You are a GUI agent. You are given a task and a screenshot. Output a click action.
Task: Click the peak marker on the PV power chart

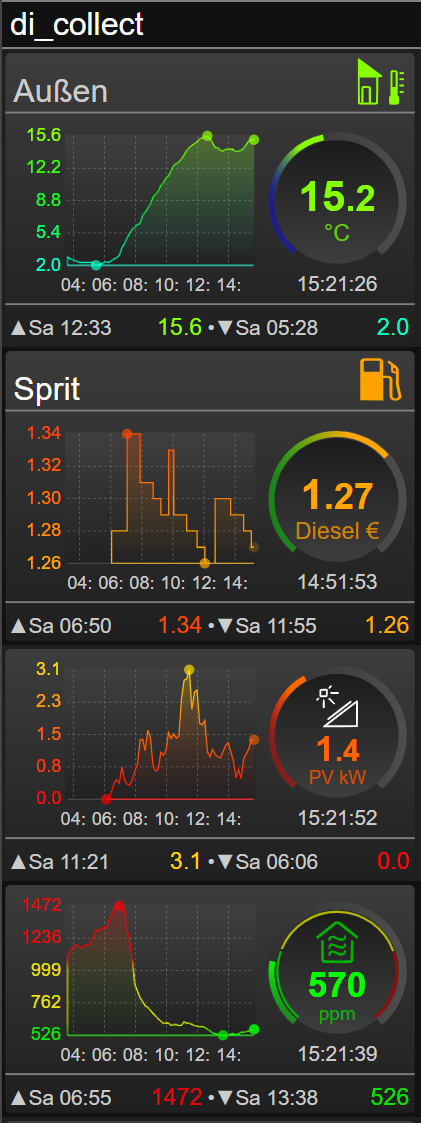[189, 670]
